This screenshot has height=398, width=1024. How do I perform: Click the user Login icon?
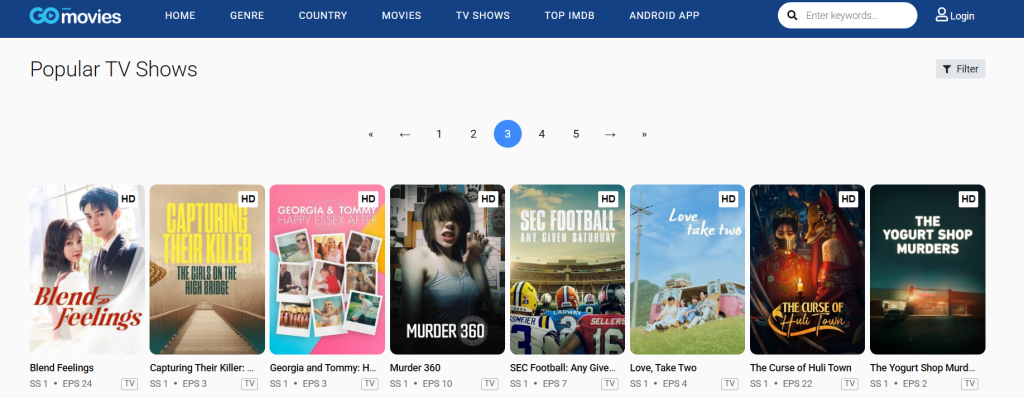(x=941, y=14)
